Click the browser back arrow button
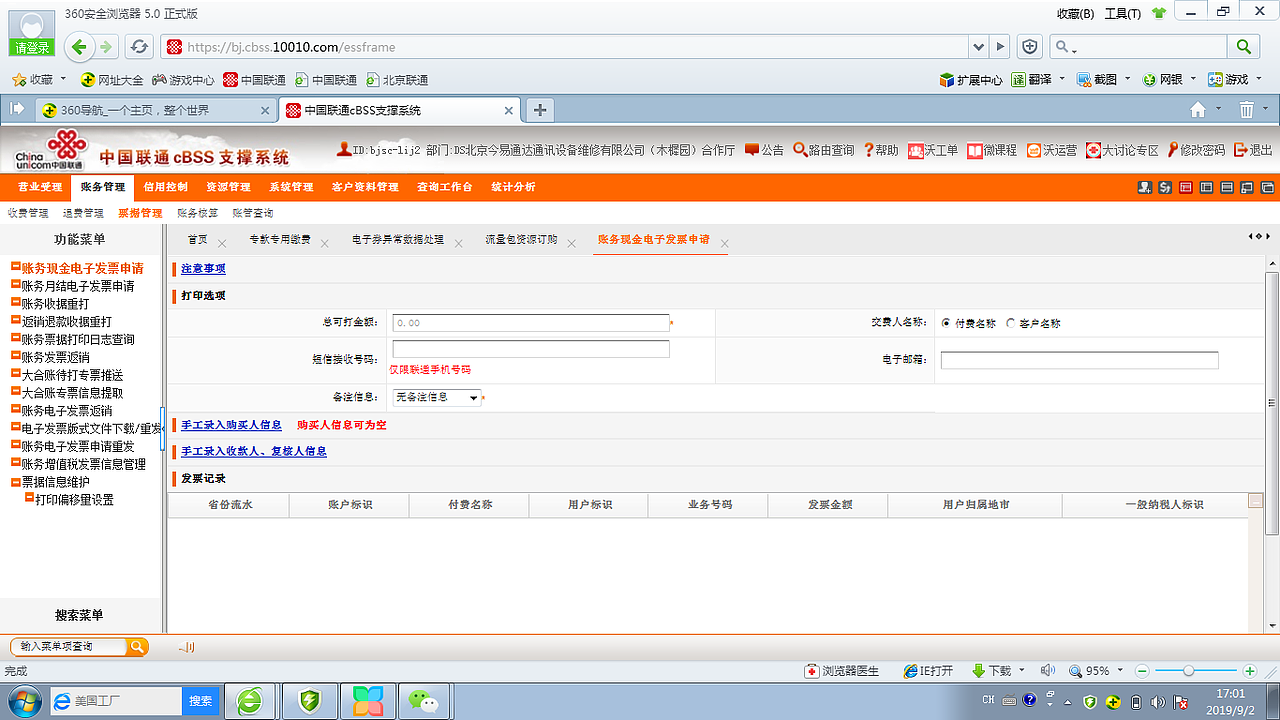This screenshot has width=1280, height=720. [x=79, y=46]
